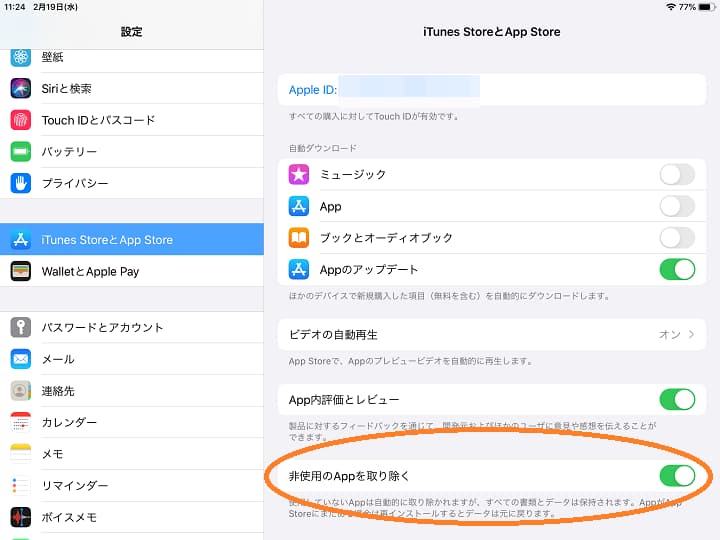Tap the Siri icon in sidebar
The image size is (720, 540).
[x=21, y=88]
